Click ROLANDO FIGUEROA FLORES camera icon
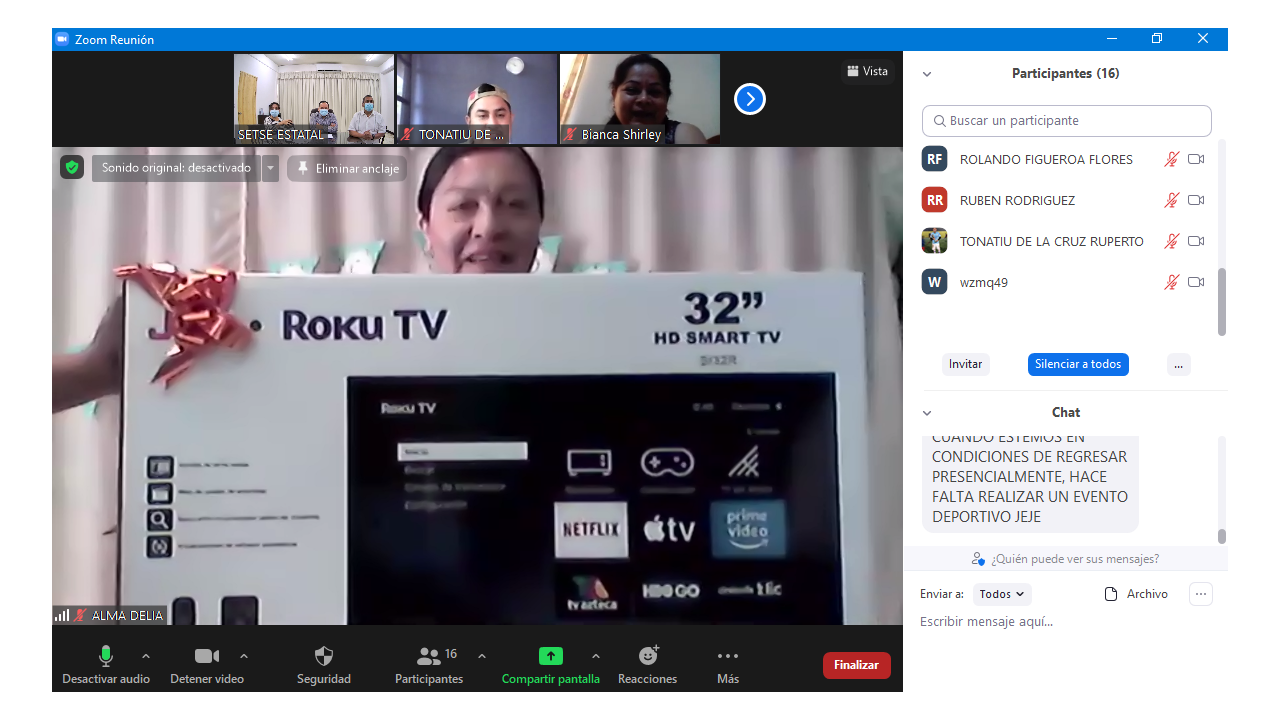The image size is (1280, 720). pos(1196,159)
